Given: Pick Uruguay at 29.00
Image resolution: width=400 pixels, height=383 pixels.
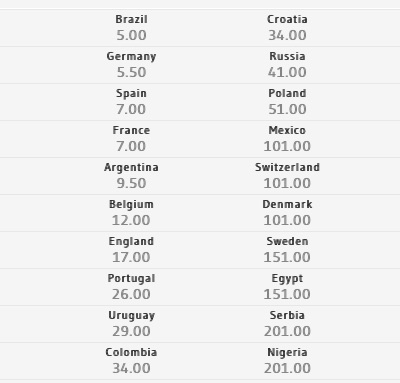Looking at the screenshot, I should (131, 324).
